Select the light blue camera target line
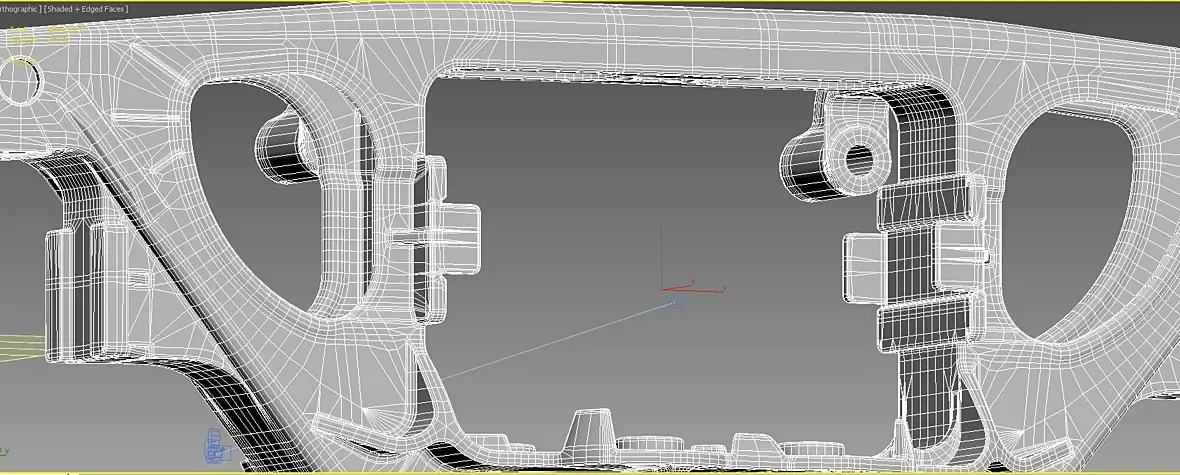The width and height of the screenshot is (1180, 475). point(555,342)
